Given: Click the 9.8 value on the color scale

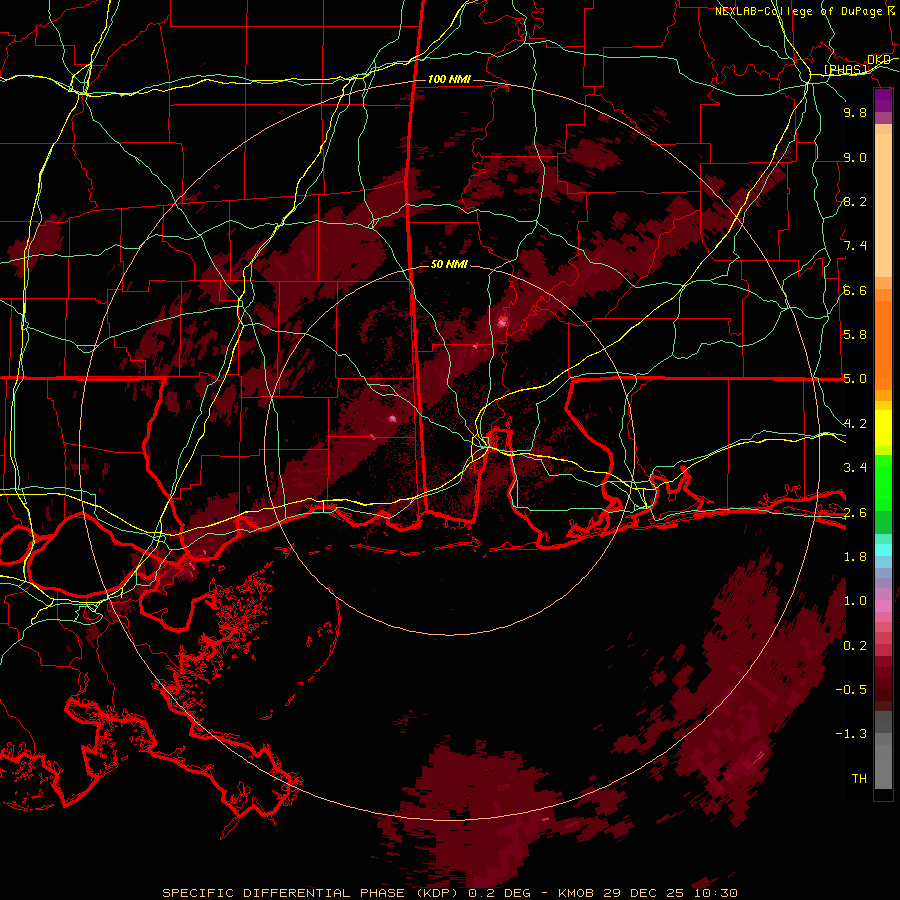Looking at the screenshot, I should click(x=855, y=113).
